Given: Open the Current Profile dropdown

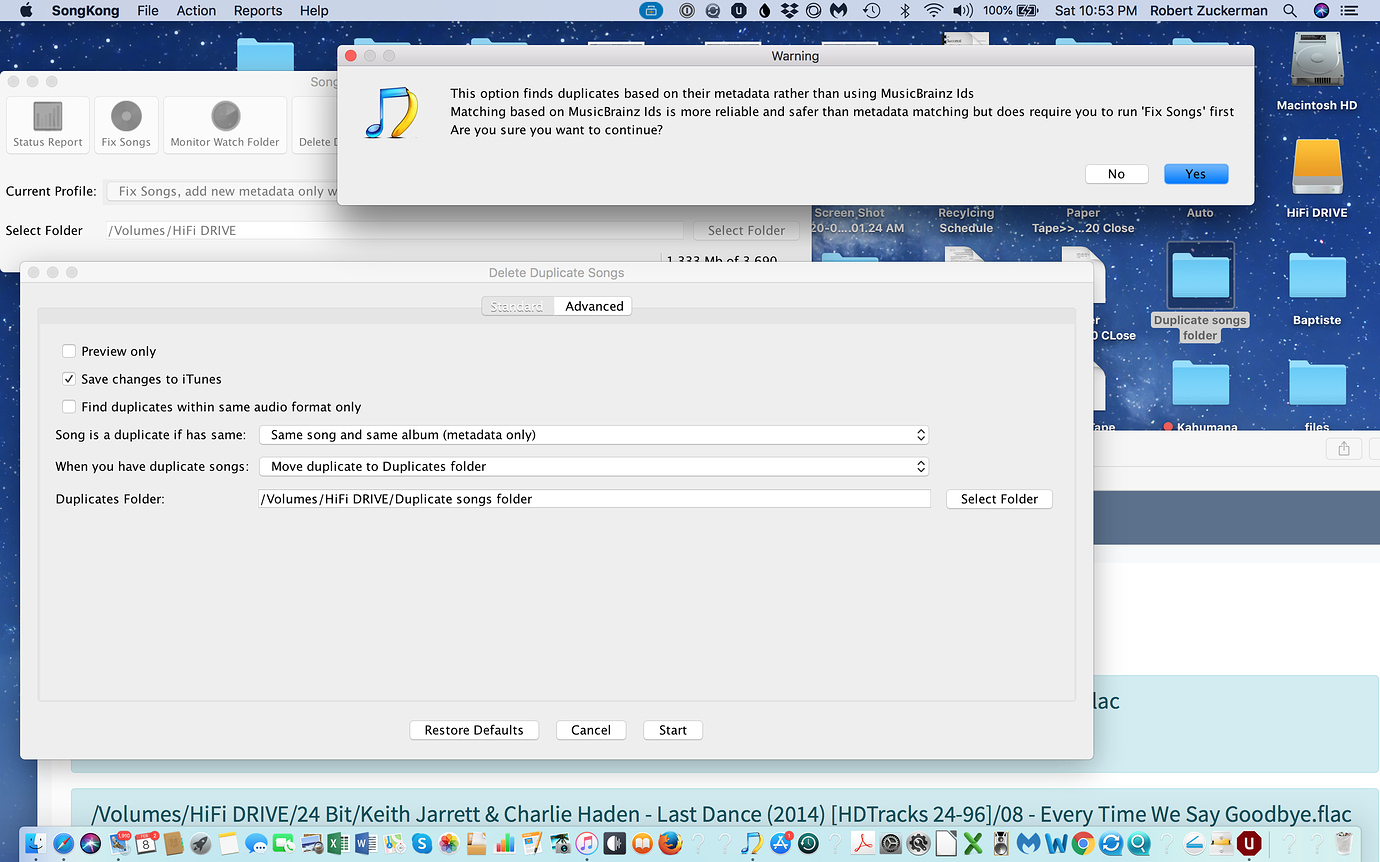Looking at the screenshot, I should point(222,191).
